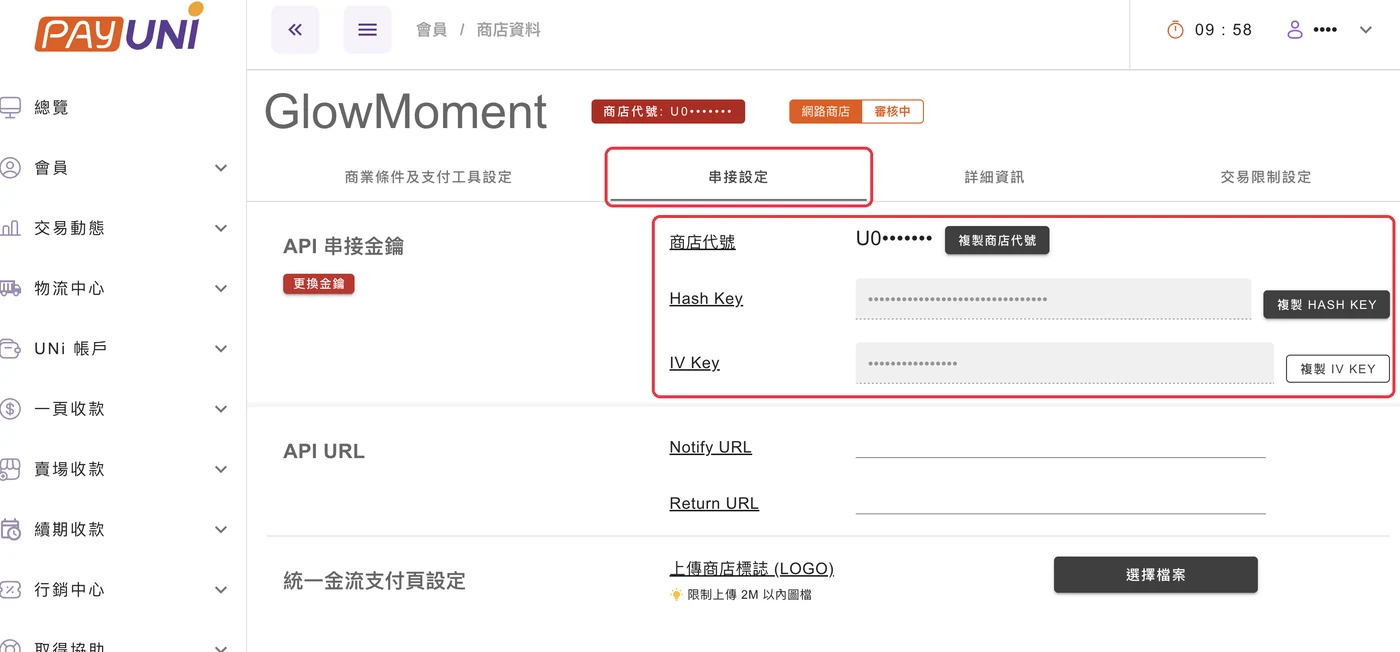Click the UNi 帳戶 wallet icon
This screenshot has width=1400, height=652.
10,349
